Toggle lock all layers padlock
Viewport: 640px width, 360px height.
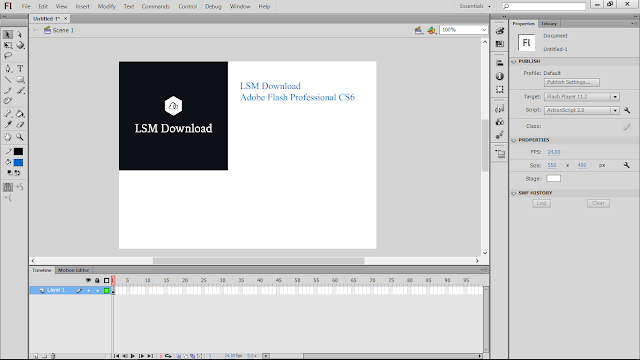pyautogui.click(x=97, y=280)
